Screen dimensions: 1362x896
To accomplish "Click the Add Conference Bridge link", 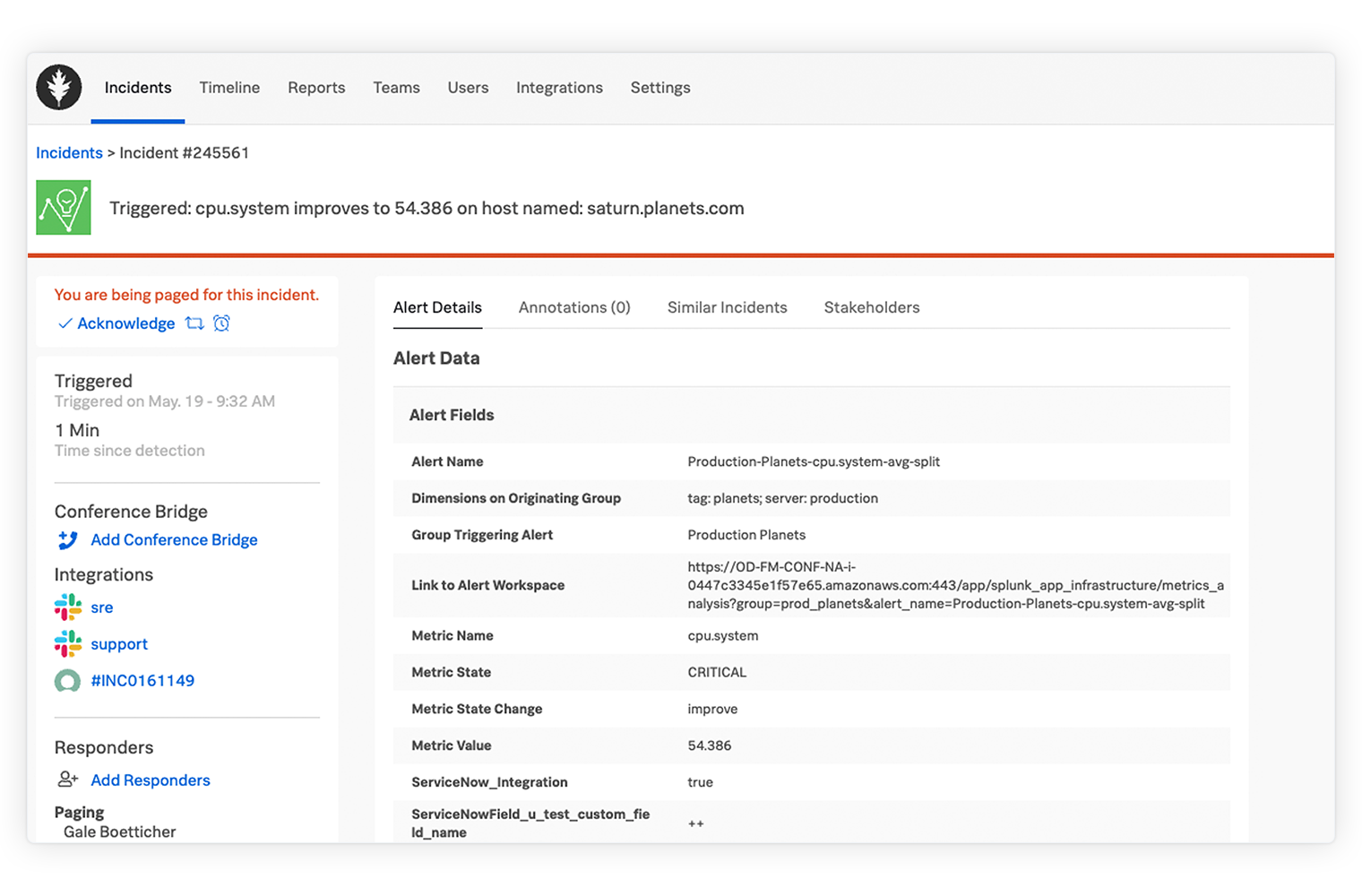I will tap(174, 540).
